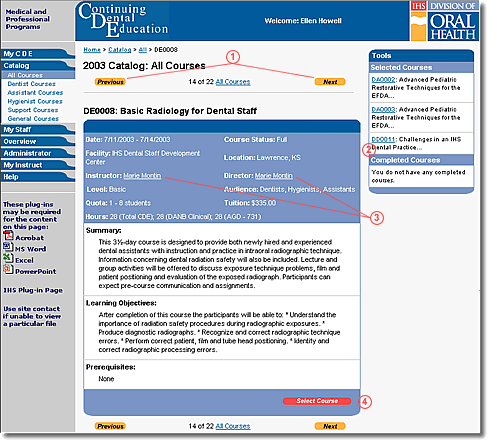The image size is (488, 441).
Task: Click the top Next button
Action: click(x=330, y=82)
